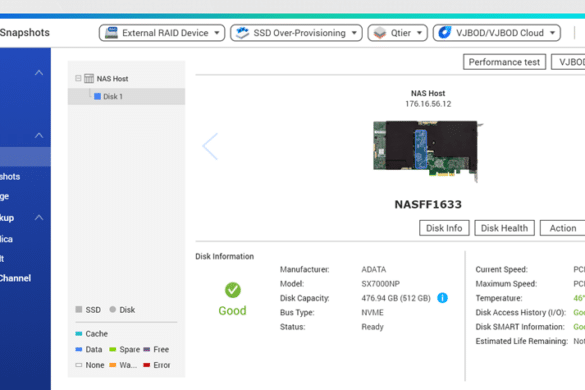The width and height of the screenshot is (585, 390).
Task: Collapse the second sidebar section chevron
Action: pyautogui.click(x=39, y=135)
